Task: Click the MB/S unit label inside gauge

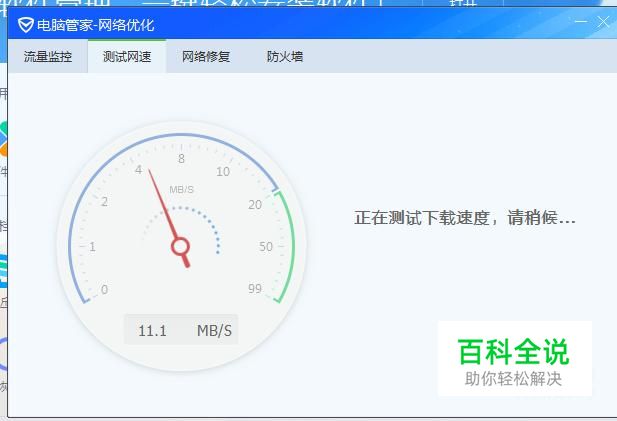Action: point(181,190)
